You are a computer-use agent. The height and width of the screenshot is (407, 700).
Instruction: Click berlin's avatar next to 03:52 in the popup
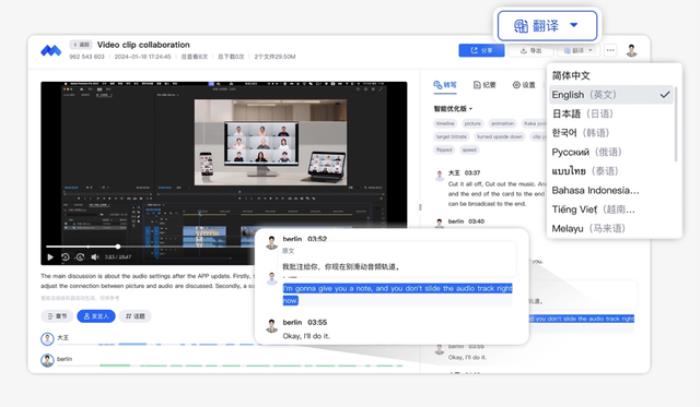(x=272, y=242)
